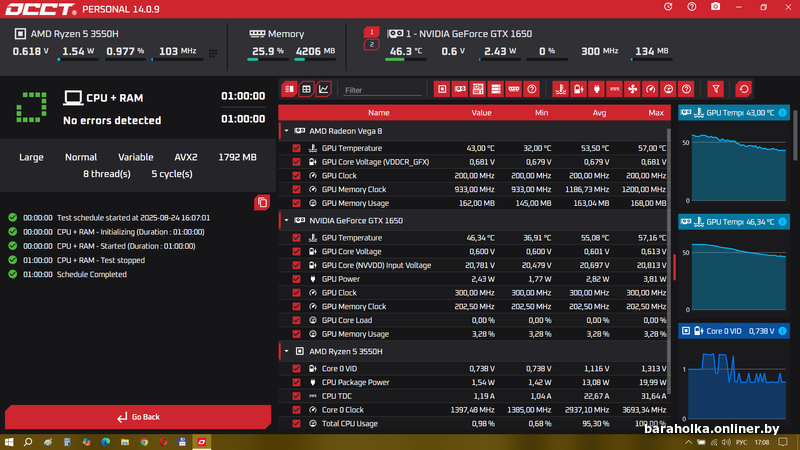Click the clock speed gauge filter icon

click(x=650, y=89)
